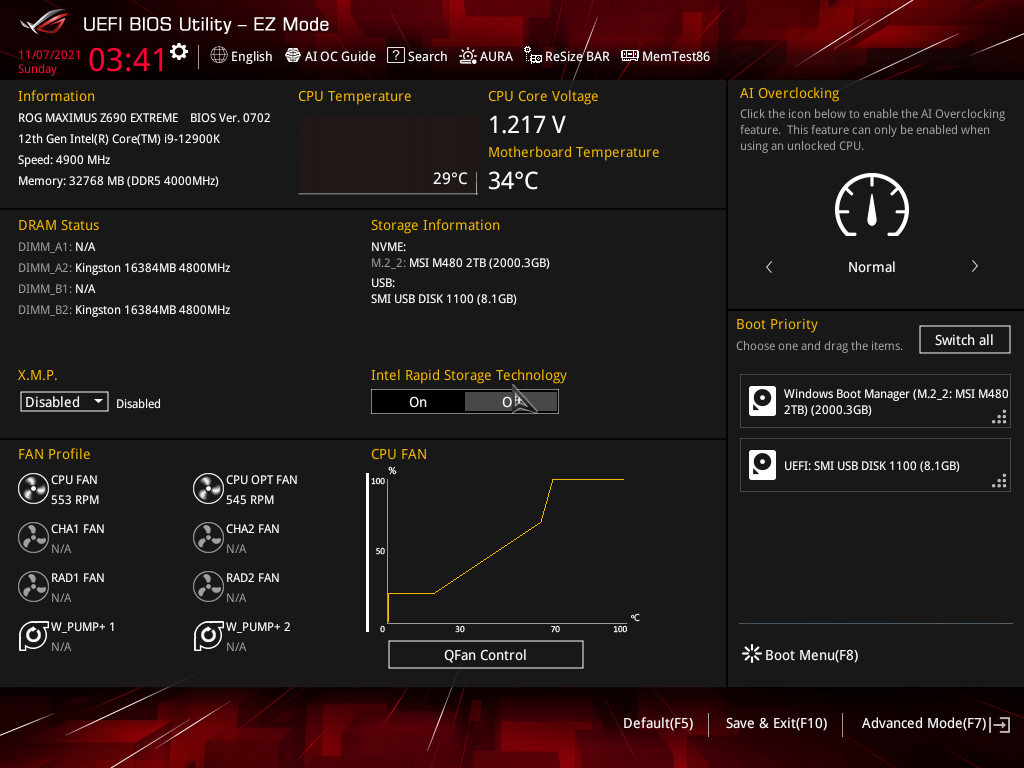
Task: Click the CPU FAN icon
Action: 33,488
